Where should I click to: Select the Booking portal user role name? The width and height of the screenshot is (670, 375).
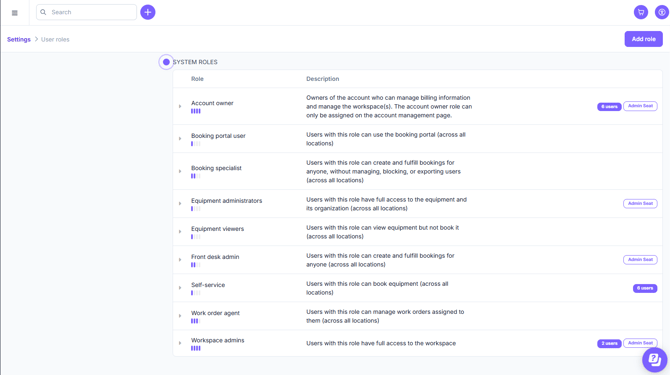(x=218, y=136)
